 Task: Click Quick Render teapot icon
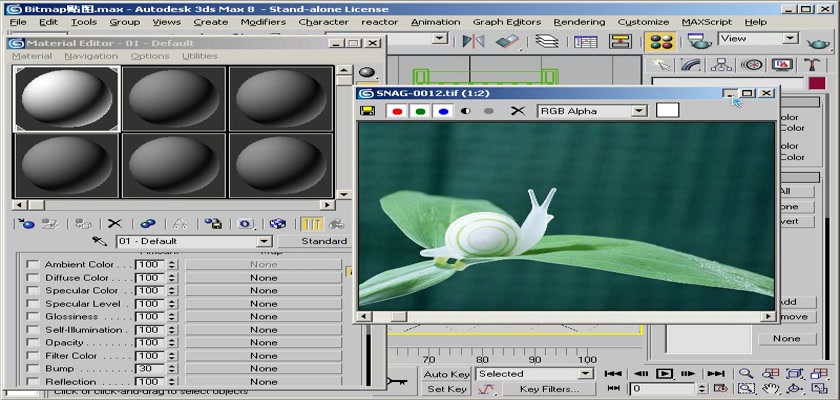click(818, 43)
